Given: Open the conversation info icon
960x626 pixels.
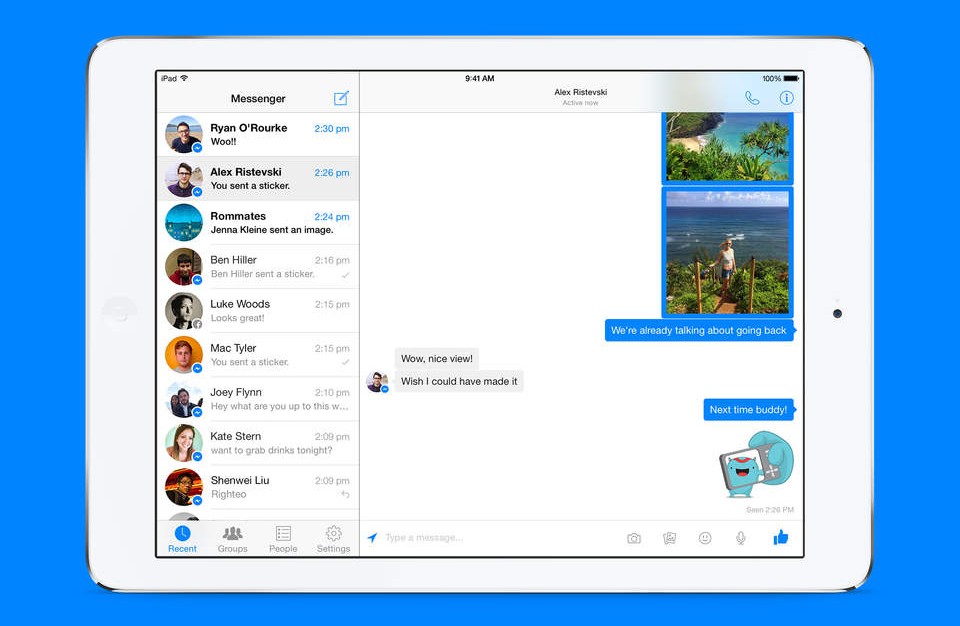Looking at the screenshot, I should click(x=786, y=98).
